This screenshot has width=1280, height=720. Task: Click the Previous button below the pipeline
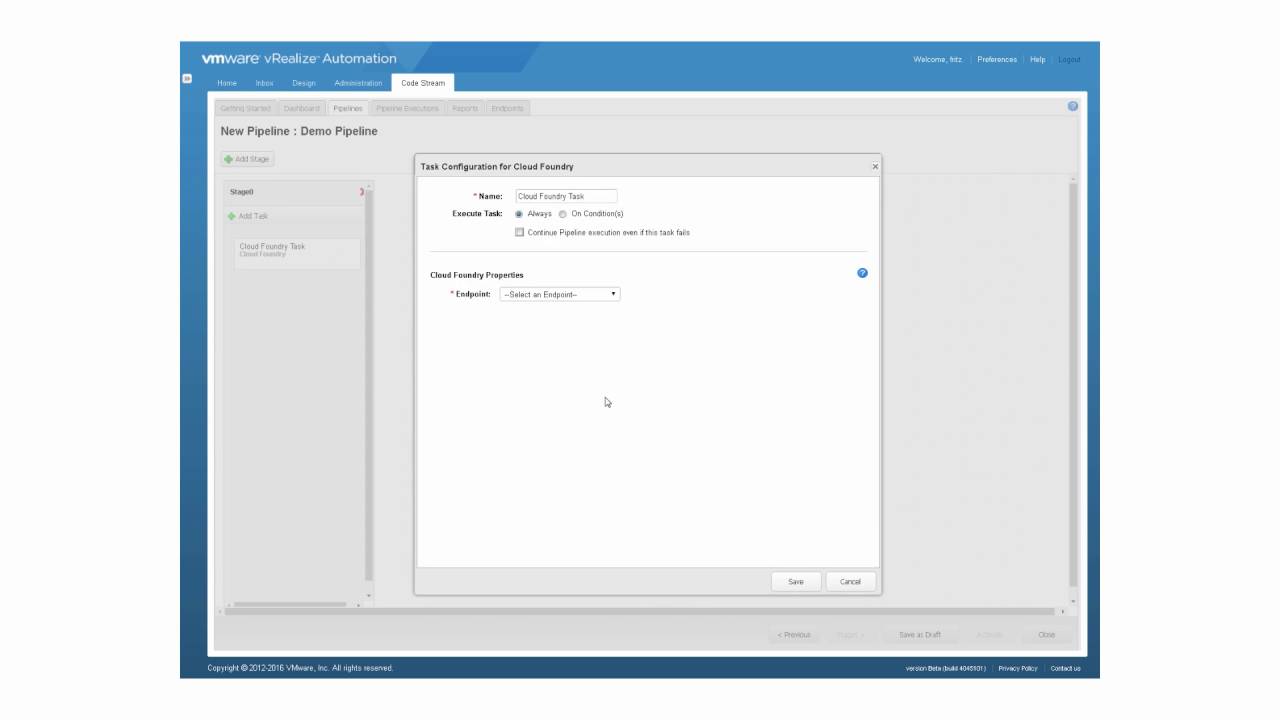coord(794,635)
